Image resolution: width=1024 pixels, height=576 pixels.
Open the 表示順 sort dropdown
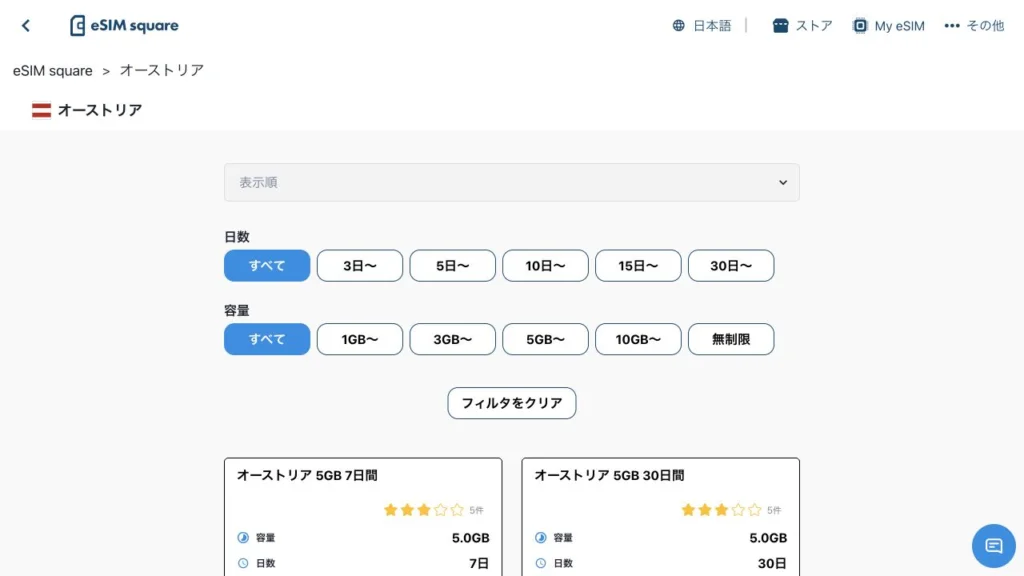[x=511, y=182]
